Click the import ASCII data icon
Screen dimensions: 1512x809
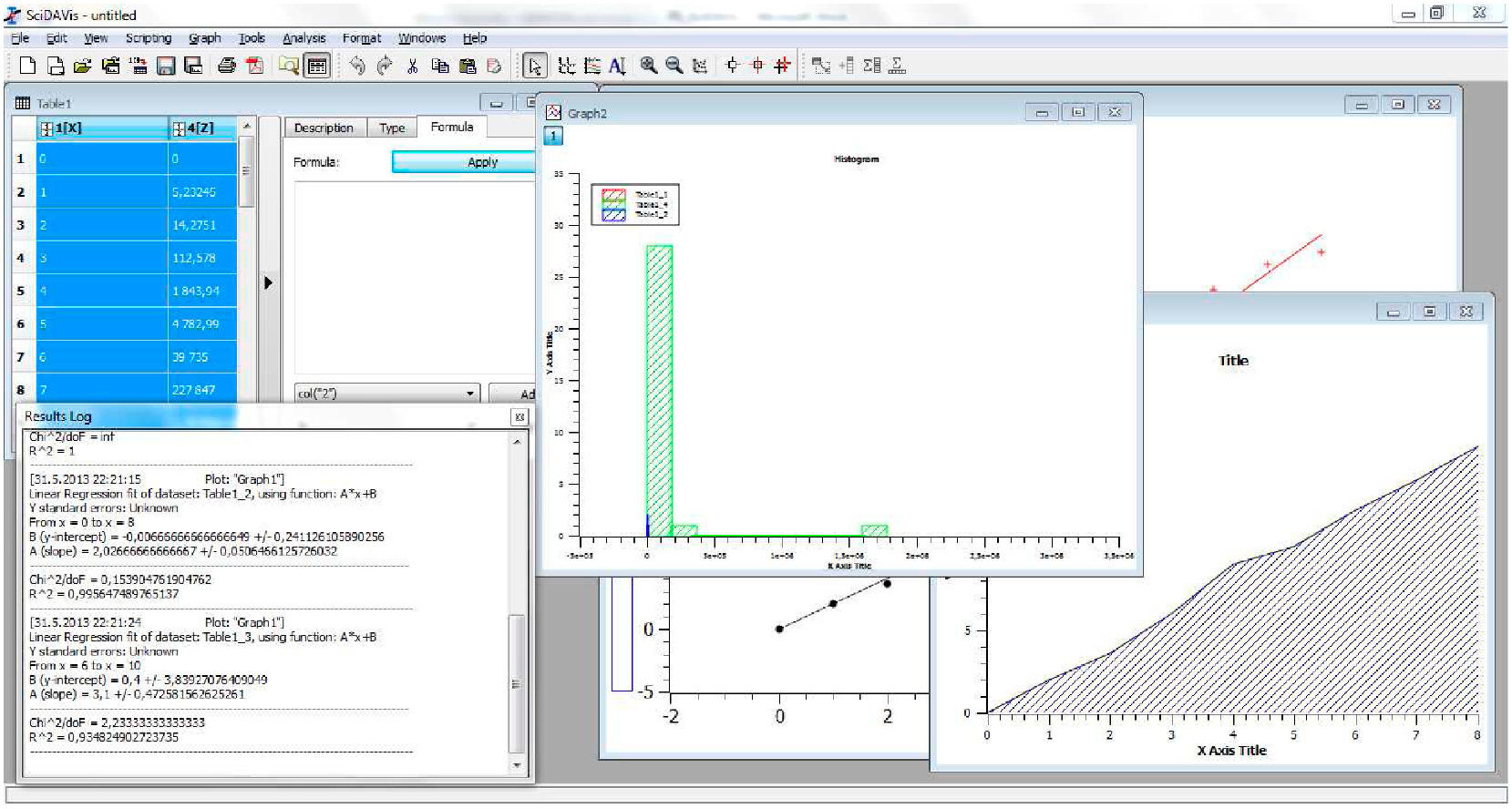tap(139, 66)
